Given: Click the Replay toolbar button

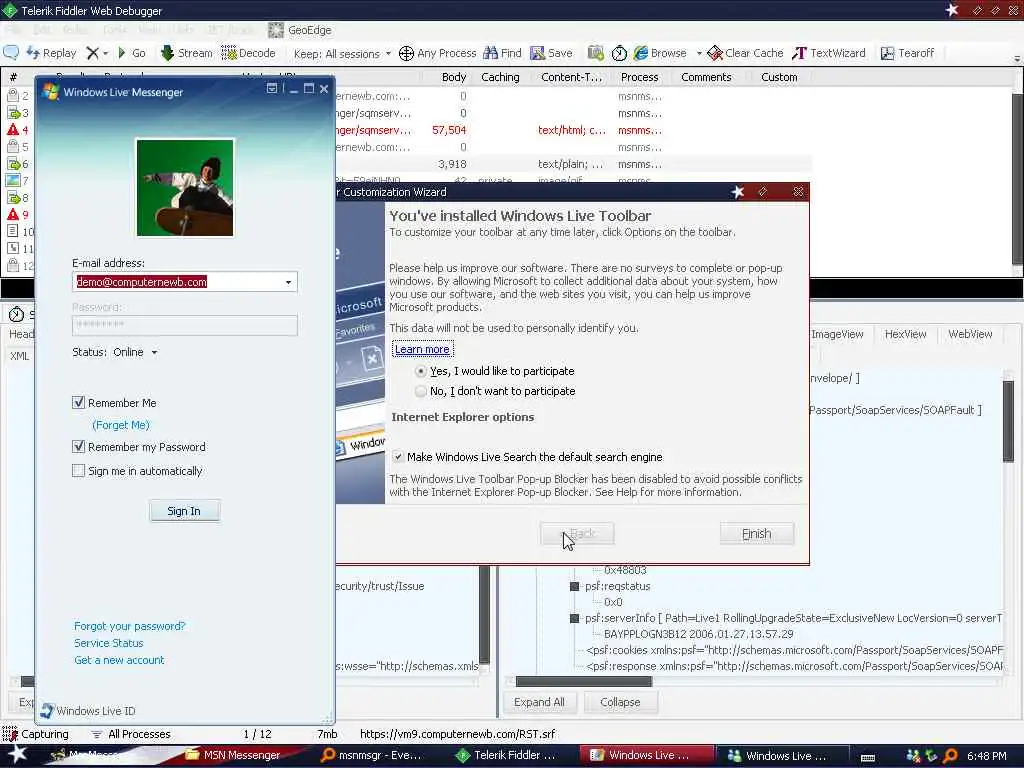Looking at the screenshot, I should click(51, 53).
